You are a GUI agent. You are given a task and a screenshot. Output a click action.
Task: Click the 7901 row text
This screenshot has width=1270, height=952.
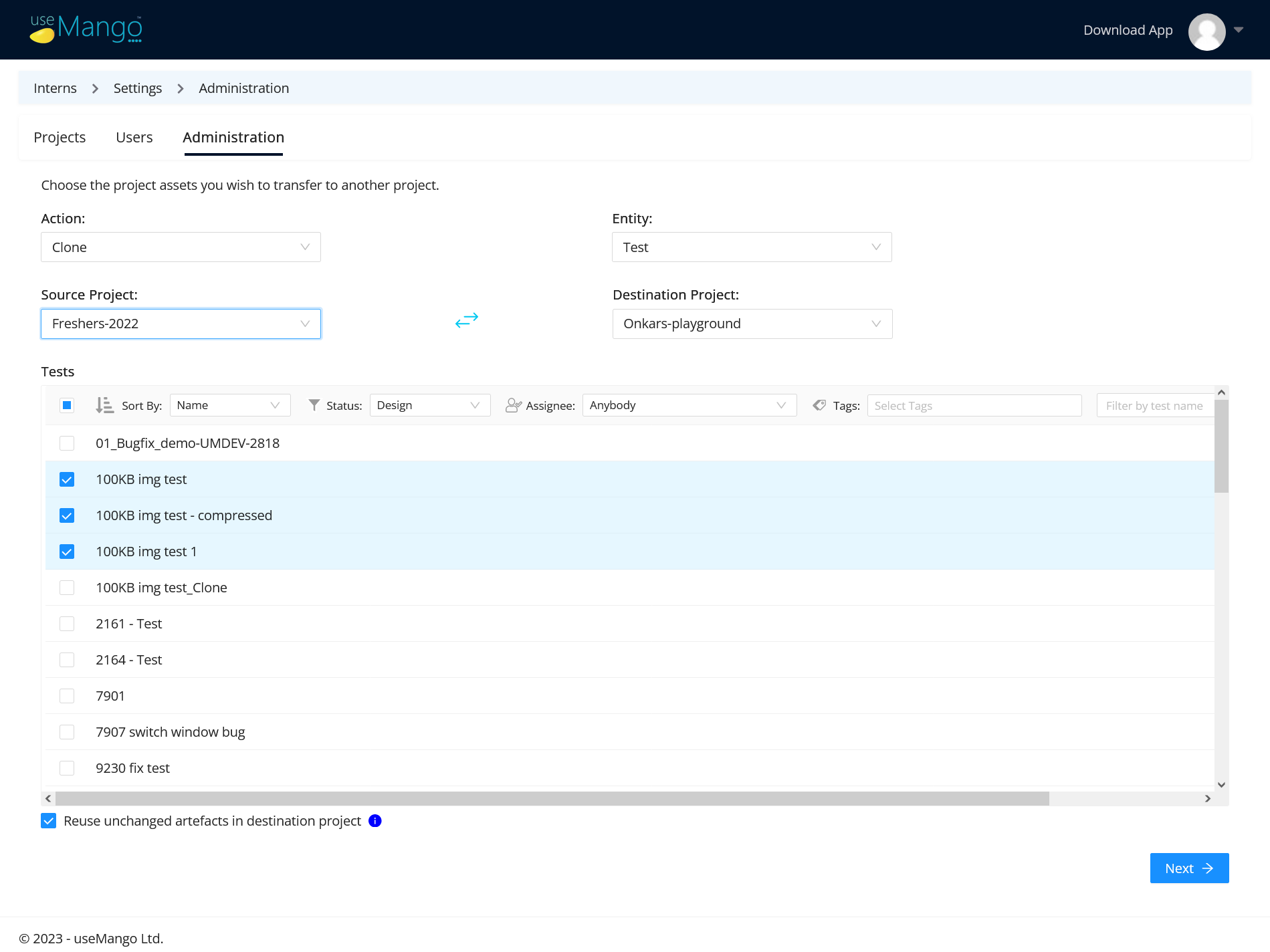tap(110, 696)
